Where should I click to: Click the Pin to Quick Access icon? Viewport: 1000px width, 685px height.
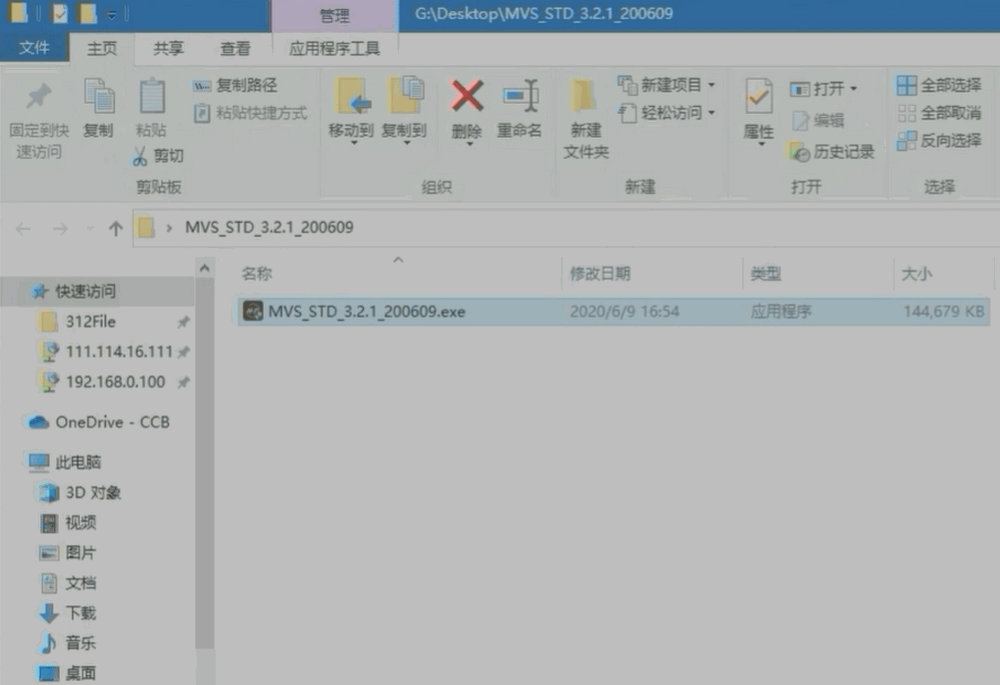(37, 98)
